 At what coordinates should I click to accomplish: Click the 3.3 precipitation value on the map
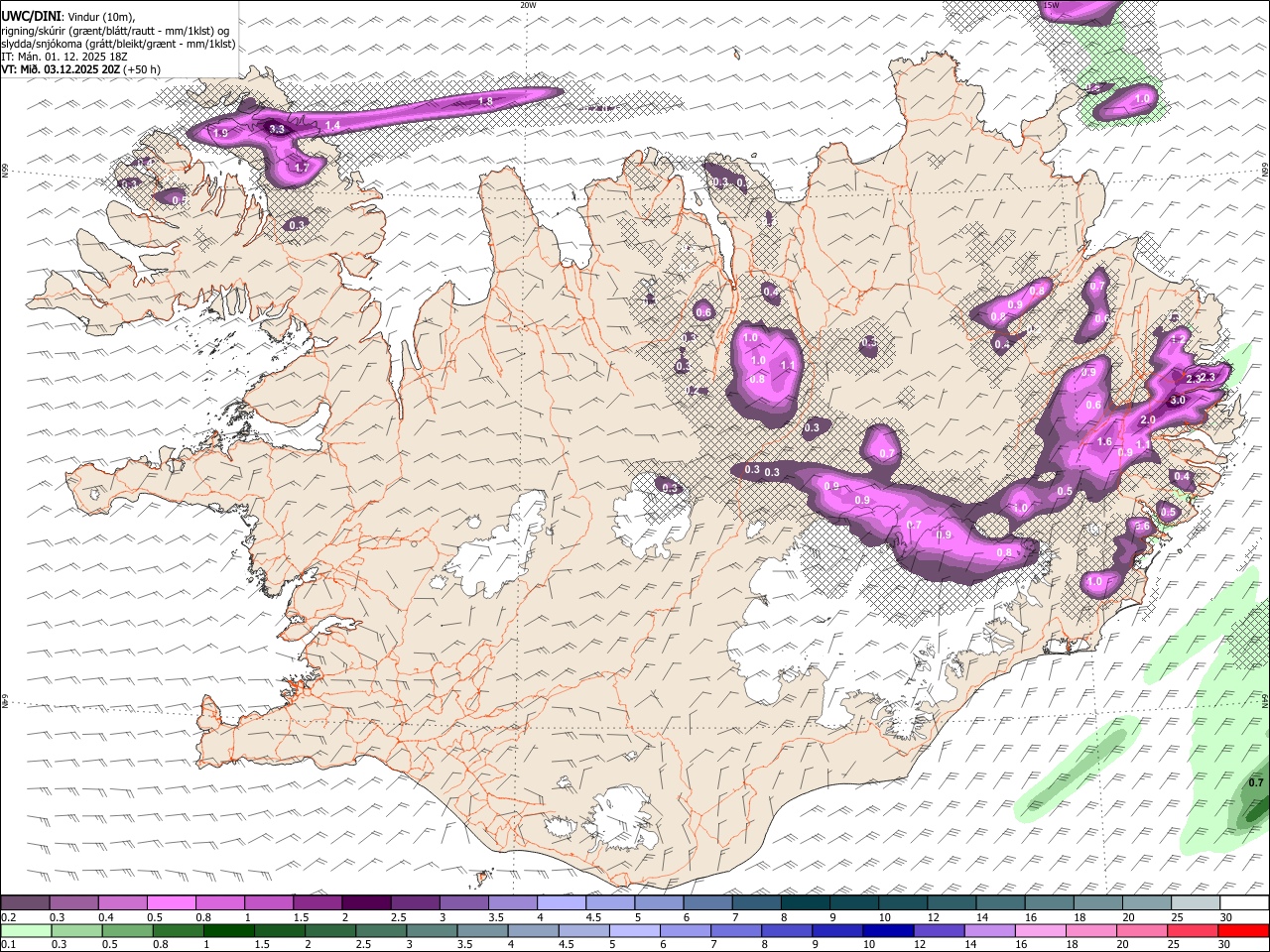tap(277, 130)
